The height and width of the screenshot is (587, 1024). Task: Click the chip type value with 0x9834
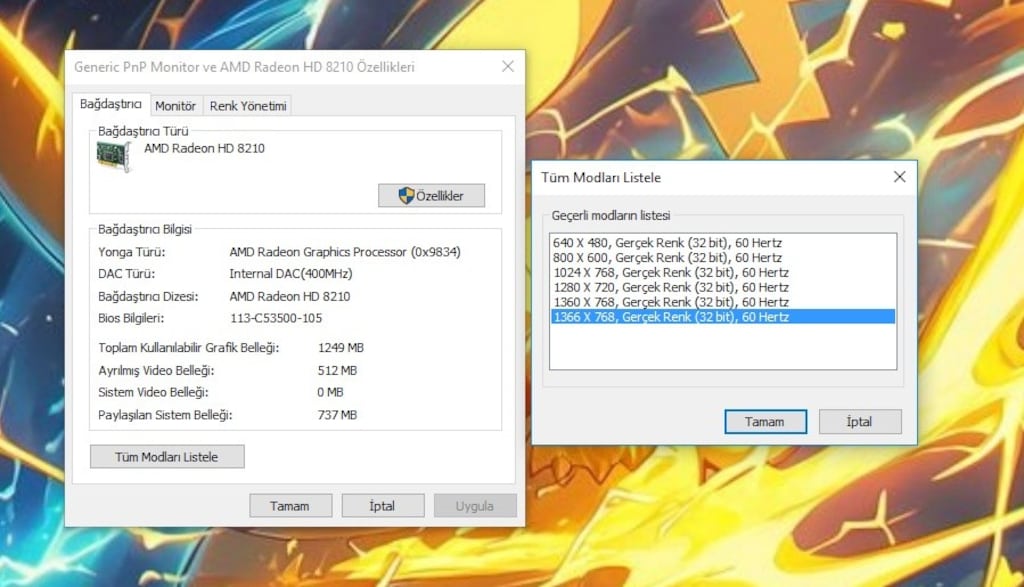coord(345,252)
